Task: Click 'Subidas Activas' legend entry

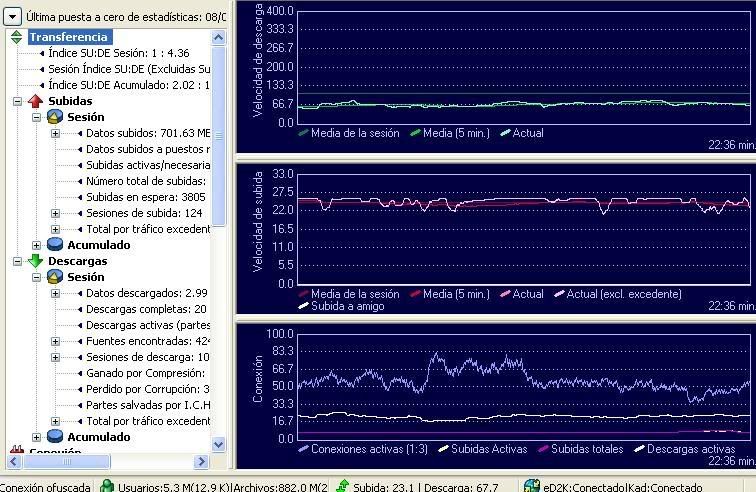Action: (483, 449)
